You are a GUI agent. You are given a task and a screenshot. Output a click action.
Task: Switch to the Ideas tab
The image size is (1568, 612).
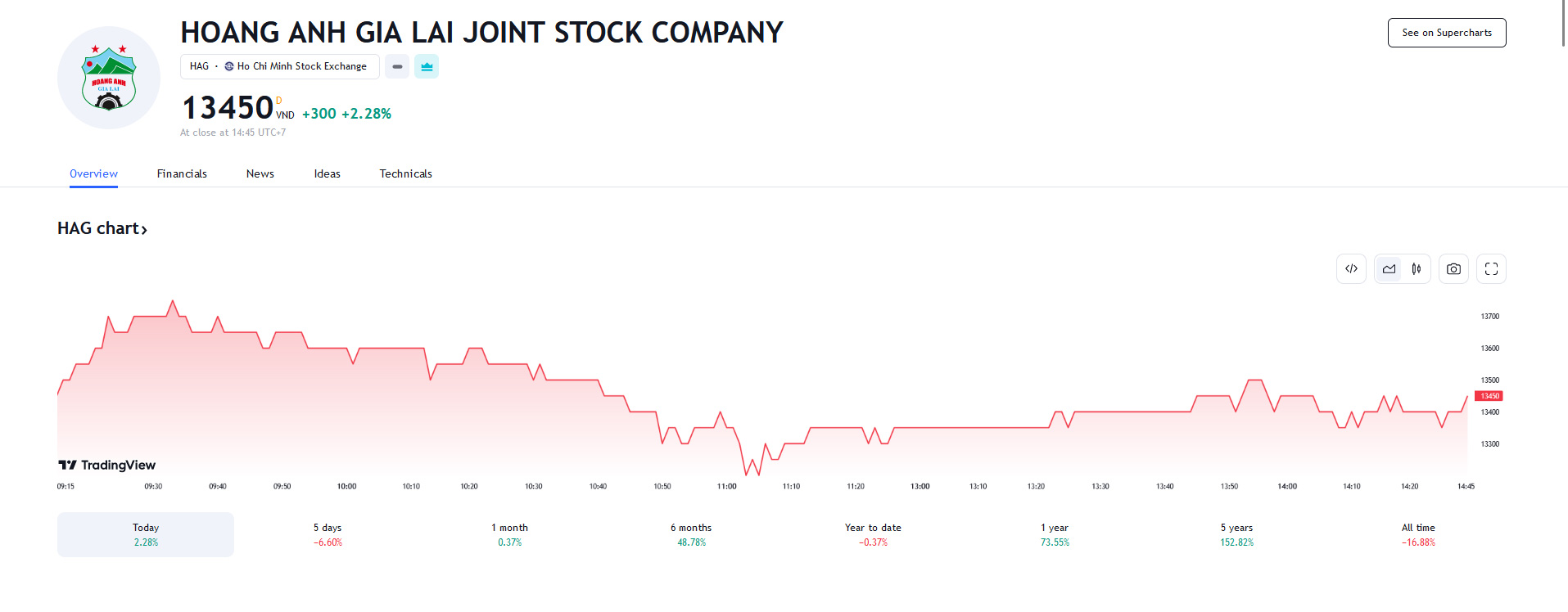coord(327,173)
